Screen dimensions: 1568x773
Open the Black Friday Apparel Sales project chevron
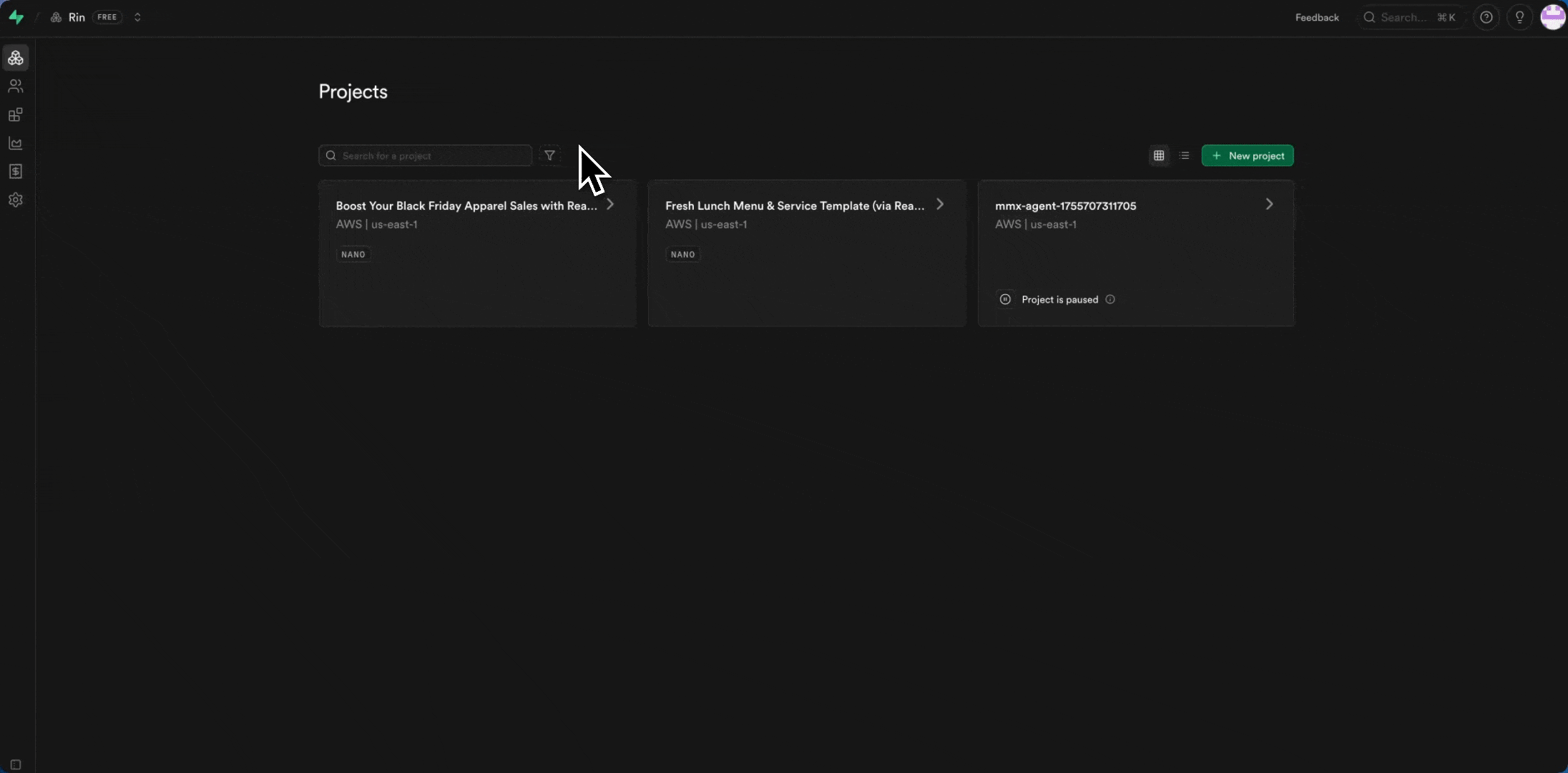click(x=610, y=205)
